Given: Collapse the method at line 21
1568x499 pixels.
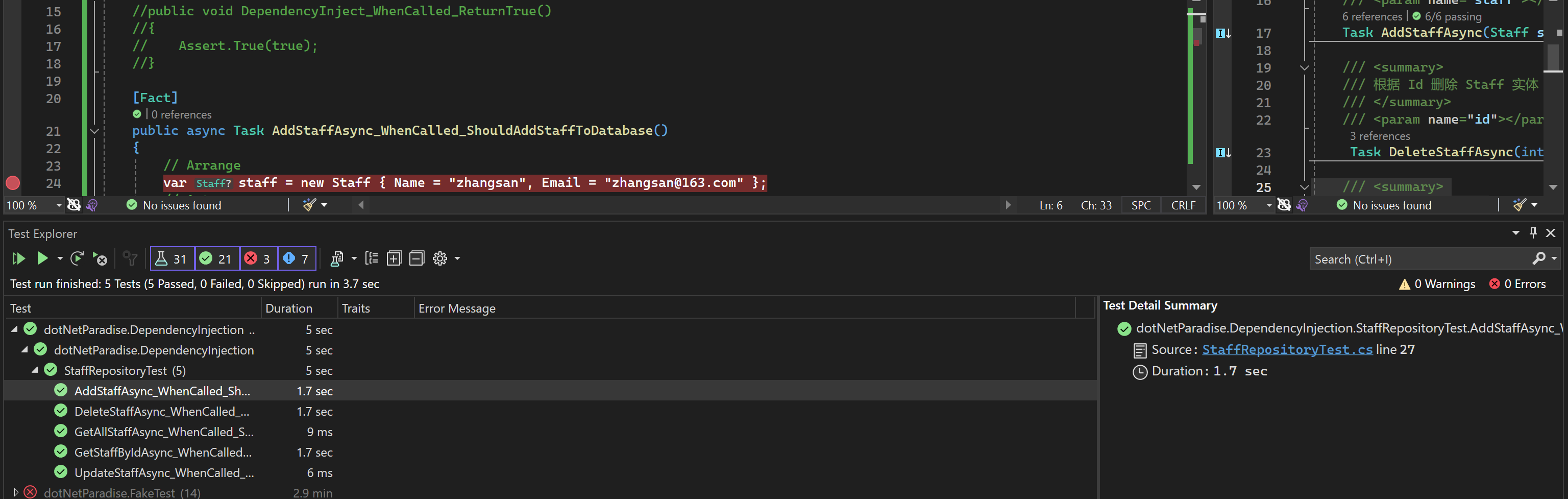Looking at the screenshot, I should [94, 131].
